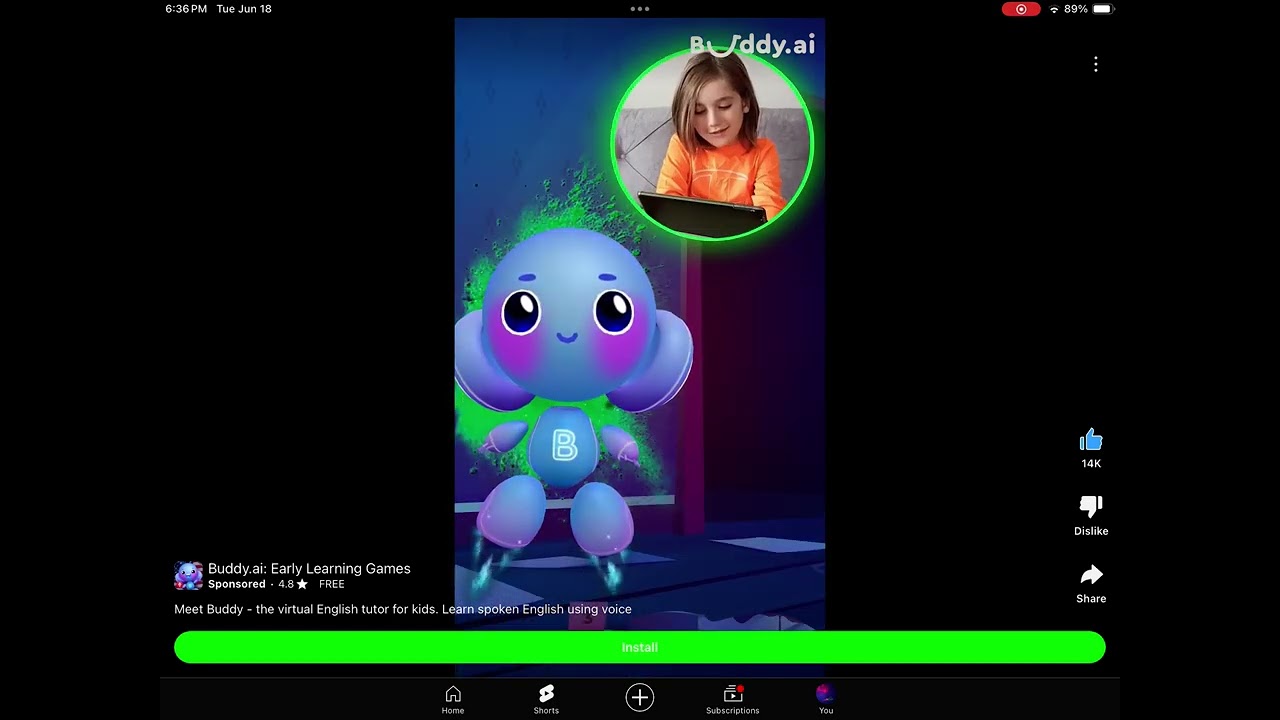The image size is (1280, 720).
Task: Tap the plus Create button
Action: click(x=640, y=698)
